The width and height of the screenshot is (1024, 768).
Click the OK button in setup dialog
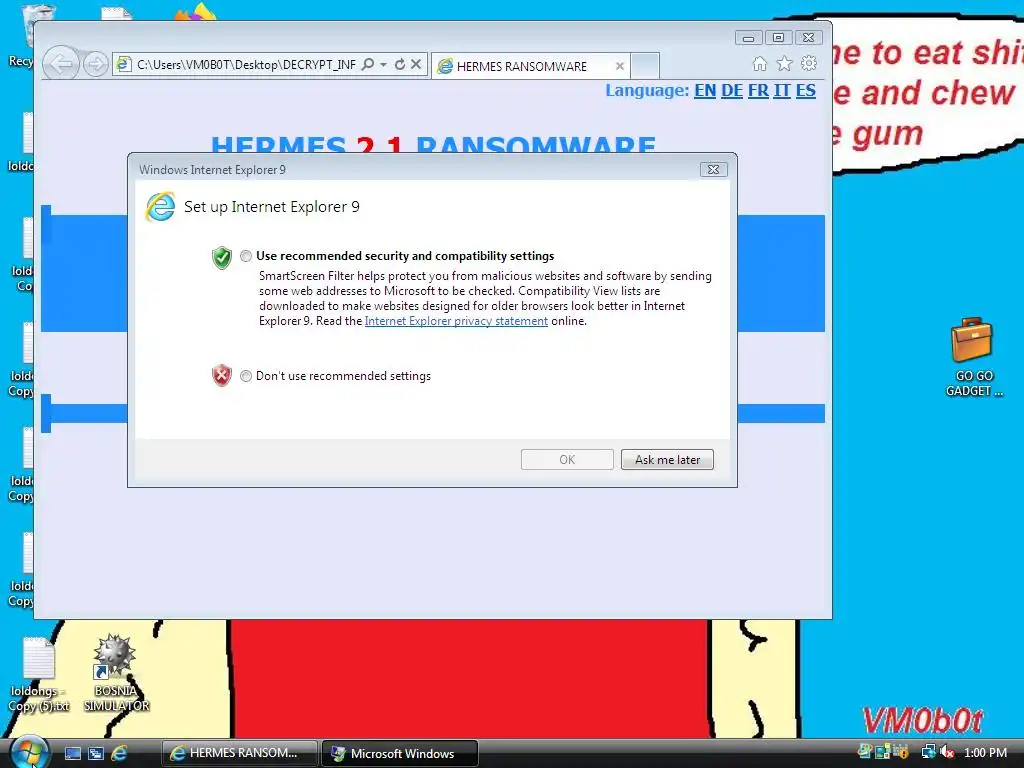coord(567,460)
